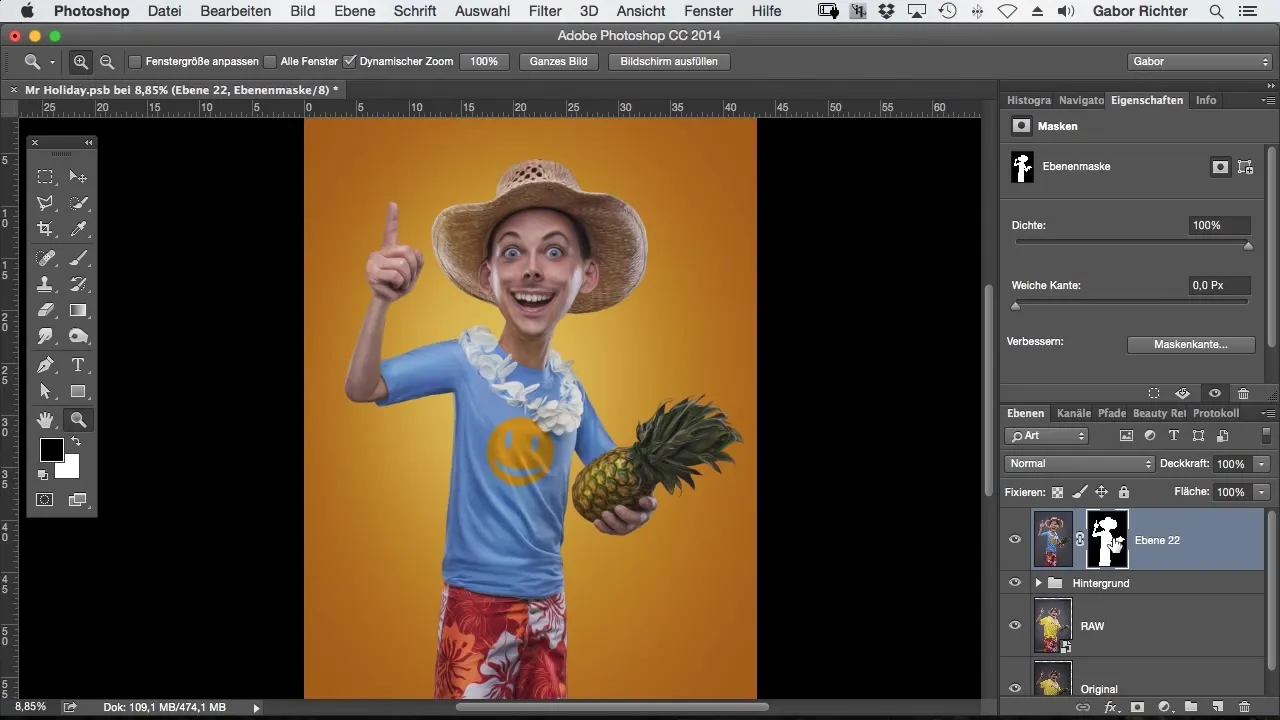Select the Path Selection arrow tool
The width and height of the screenshot is (1280, 720).
[x=45, y=392]
